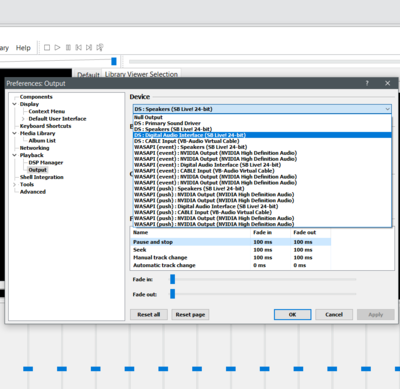Click the Reset all button

(x=149, y=315)
